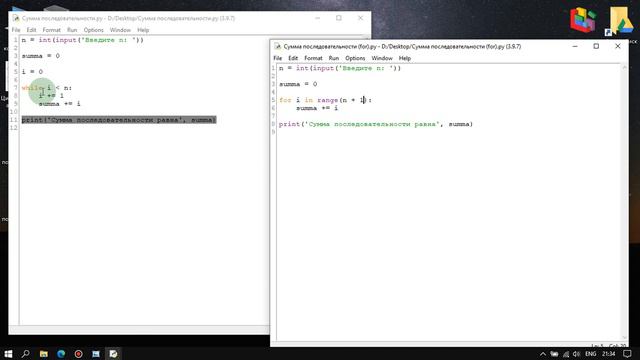Open the notification center icon

tap(627, 354)
